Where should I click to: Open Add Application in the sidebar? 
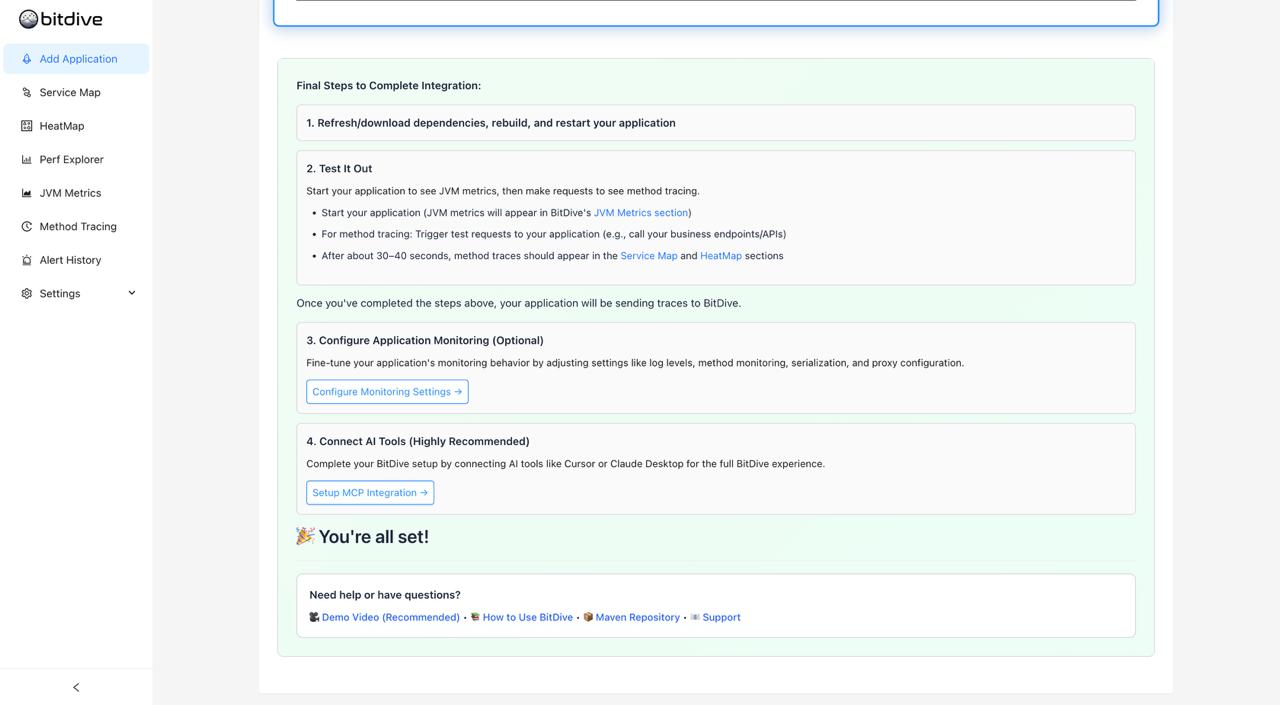pyautogui.click(x=76, y=59)
